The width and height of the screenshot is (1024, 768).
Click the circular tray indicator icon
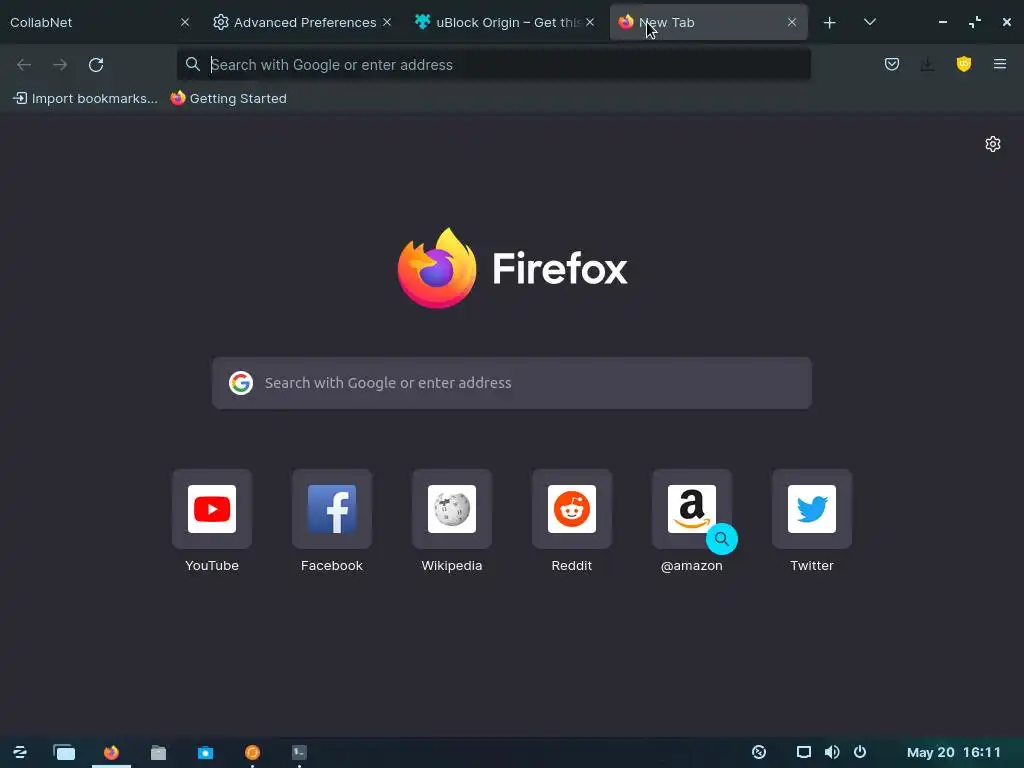[759, 752]
